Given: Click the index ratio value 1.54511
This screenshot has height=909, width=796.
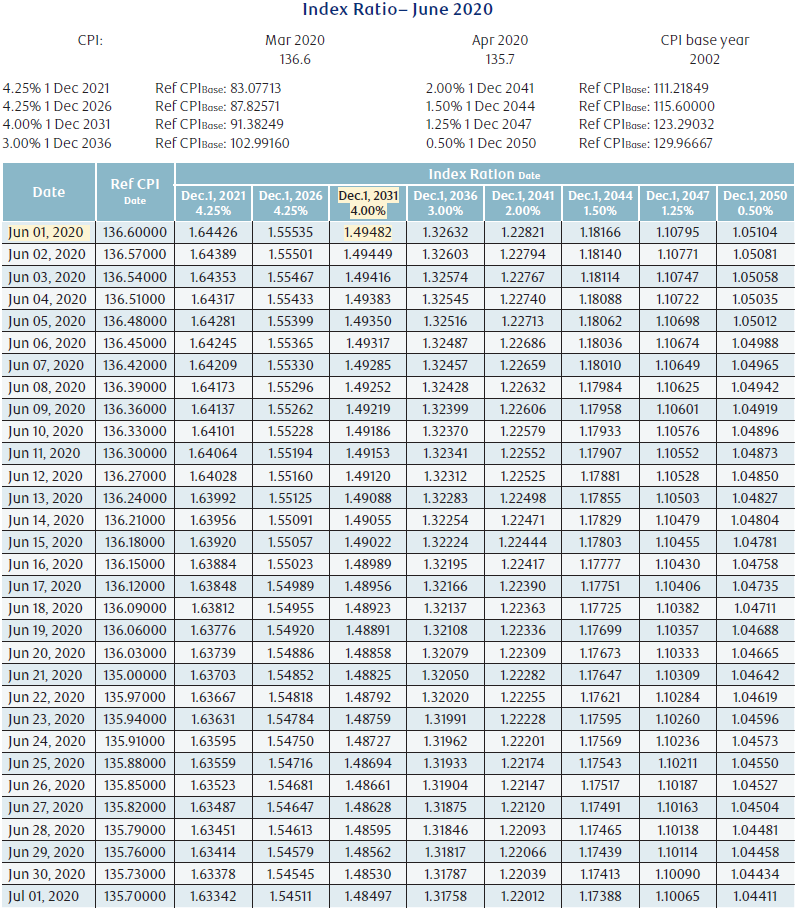Looking at the screenshot, I should (290, 896).
